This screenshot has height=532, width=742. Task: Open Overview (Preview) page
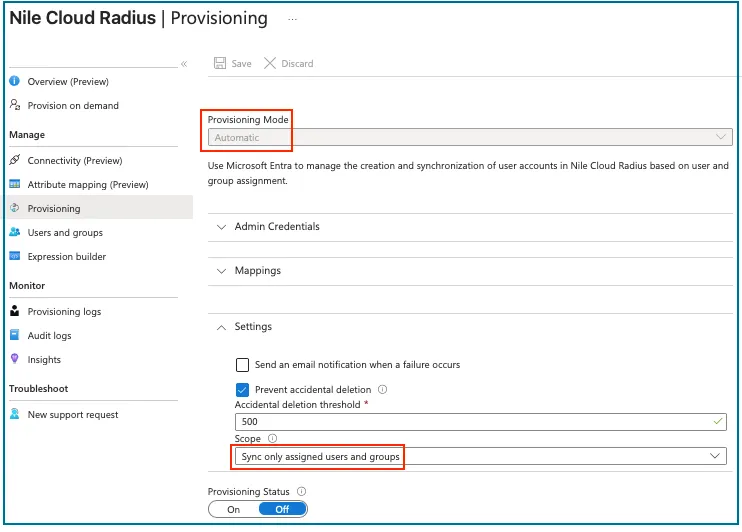pos(68,81)
